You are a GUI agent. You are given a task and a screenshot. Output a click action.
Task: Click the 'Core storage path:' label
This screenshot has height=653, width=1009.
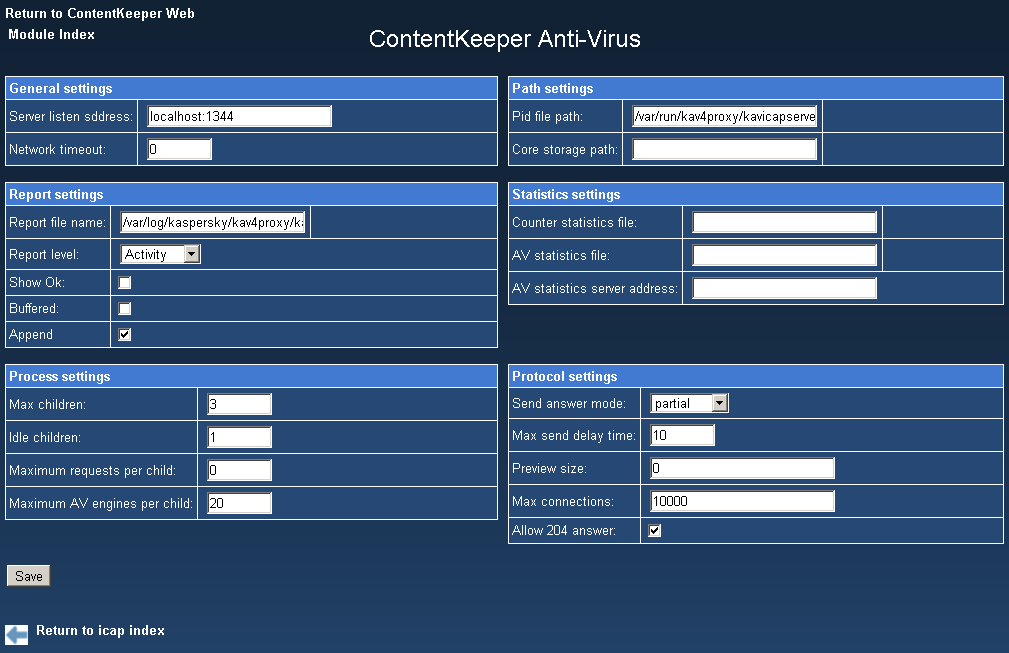point(565,149)
